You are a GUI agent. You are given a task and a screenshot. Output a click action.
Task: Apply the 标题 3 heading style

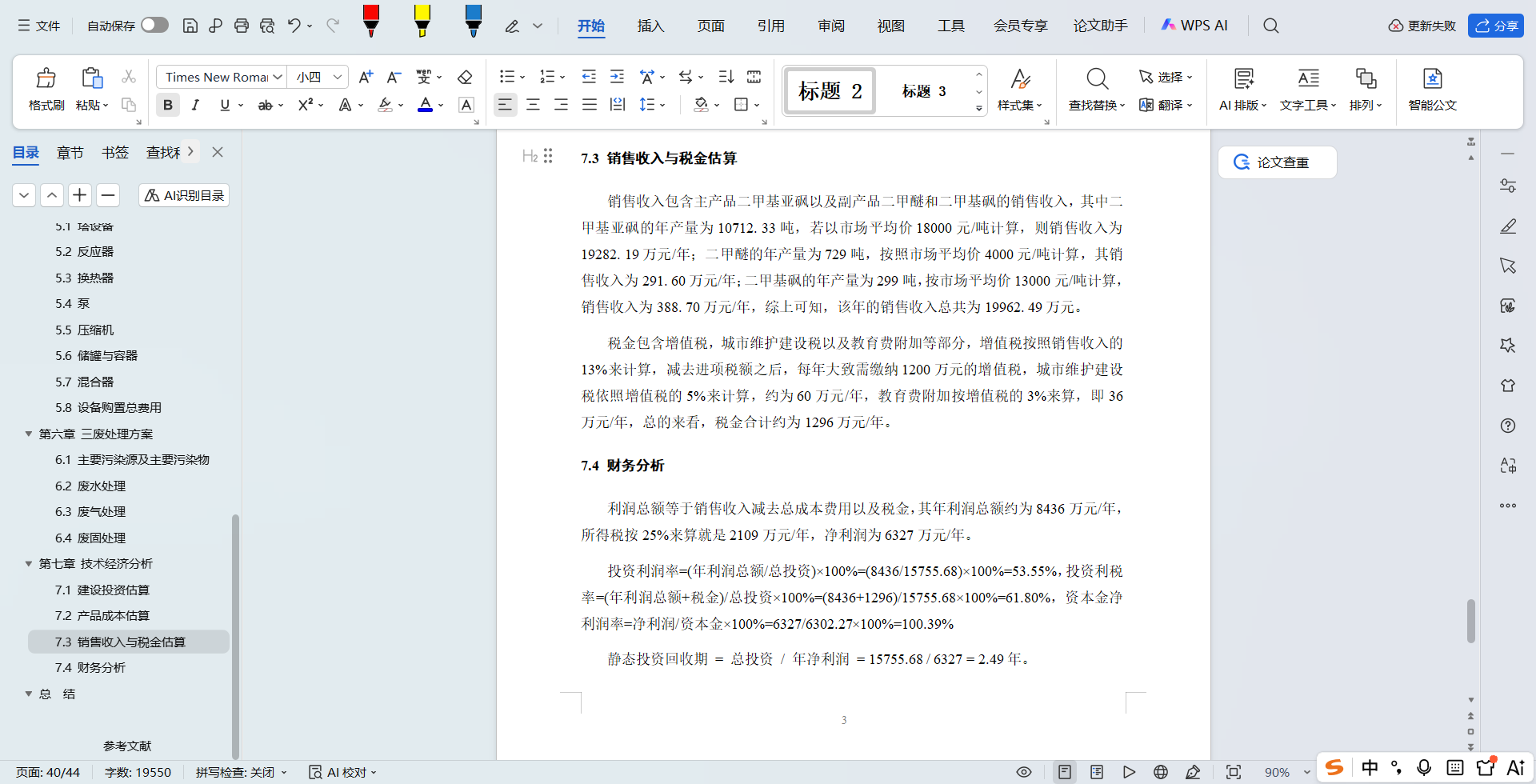click(924, 90)
